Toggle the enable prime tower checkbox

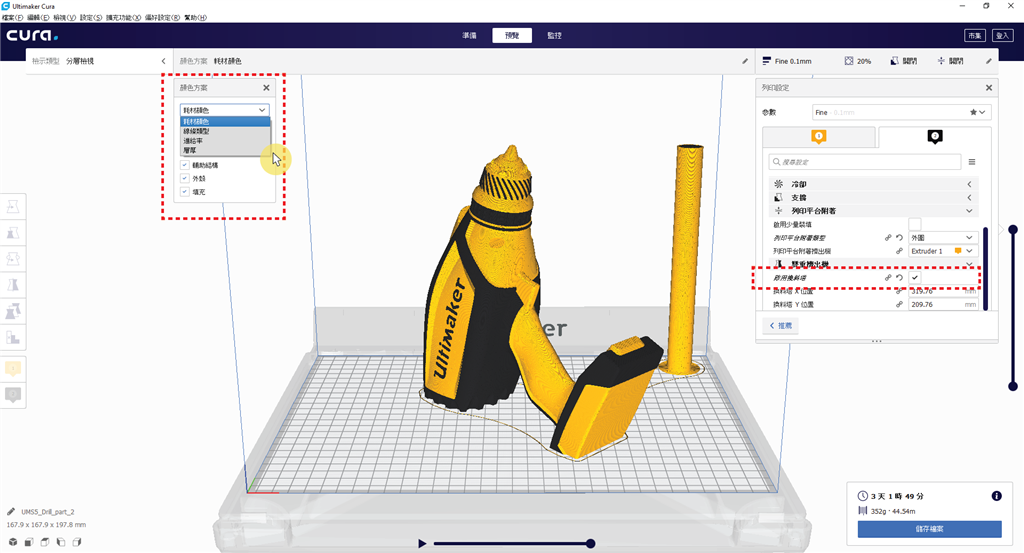(x=914, y=277)
